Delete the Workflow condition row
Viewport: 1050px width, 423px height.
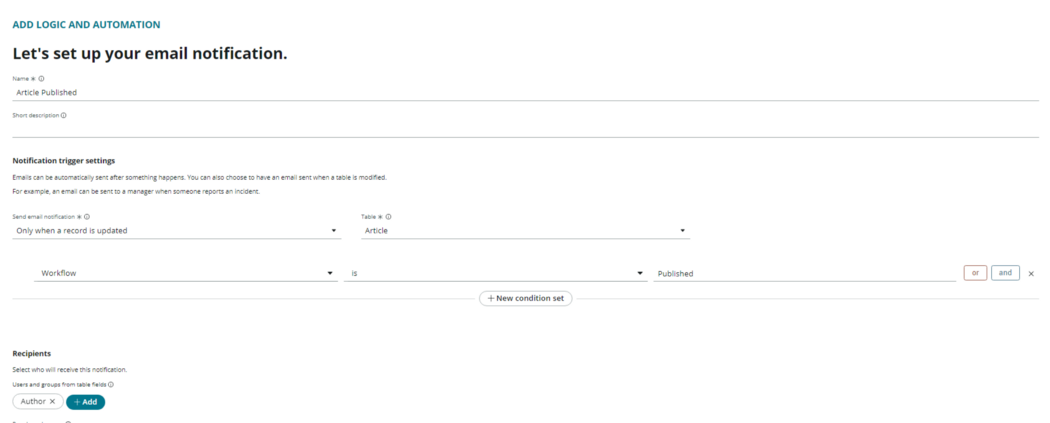click(1031, 274)
